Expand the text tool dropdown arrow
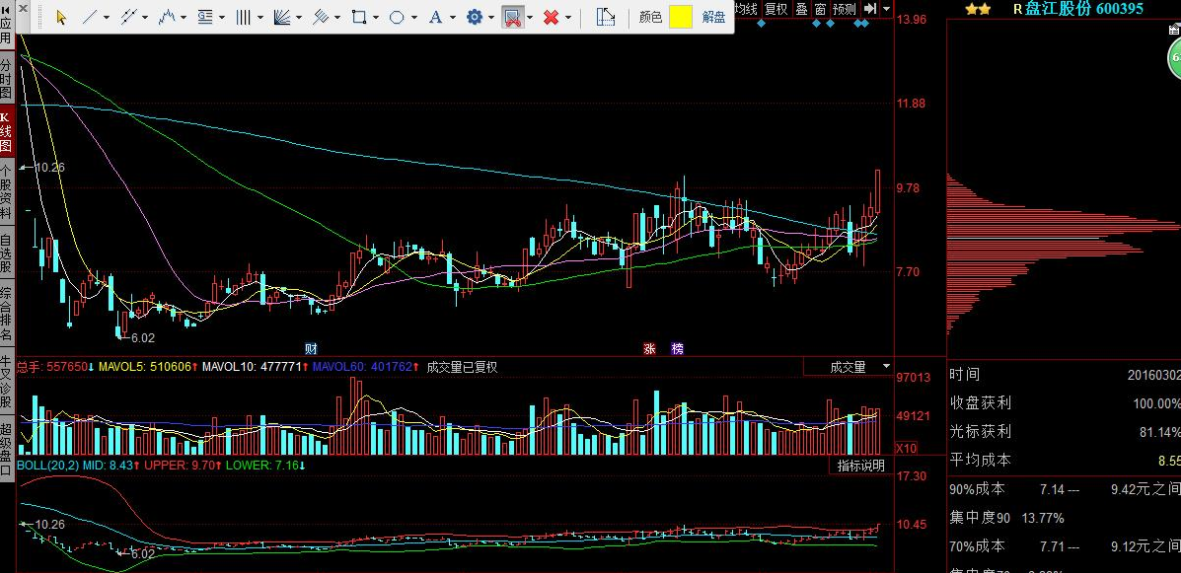Image resolution: width=1181 pixels, height=573 pixels. point(452,17)
